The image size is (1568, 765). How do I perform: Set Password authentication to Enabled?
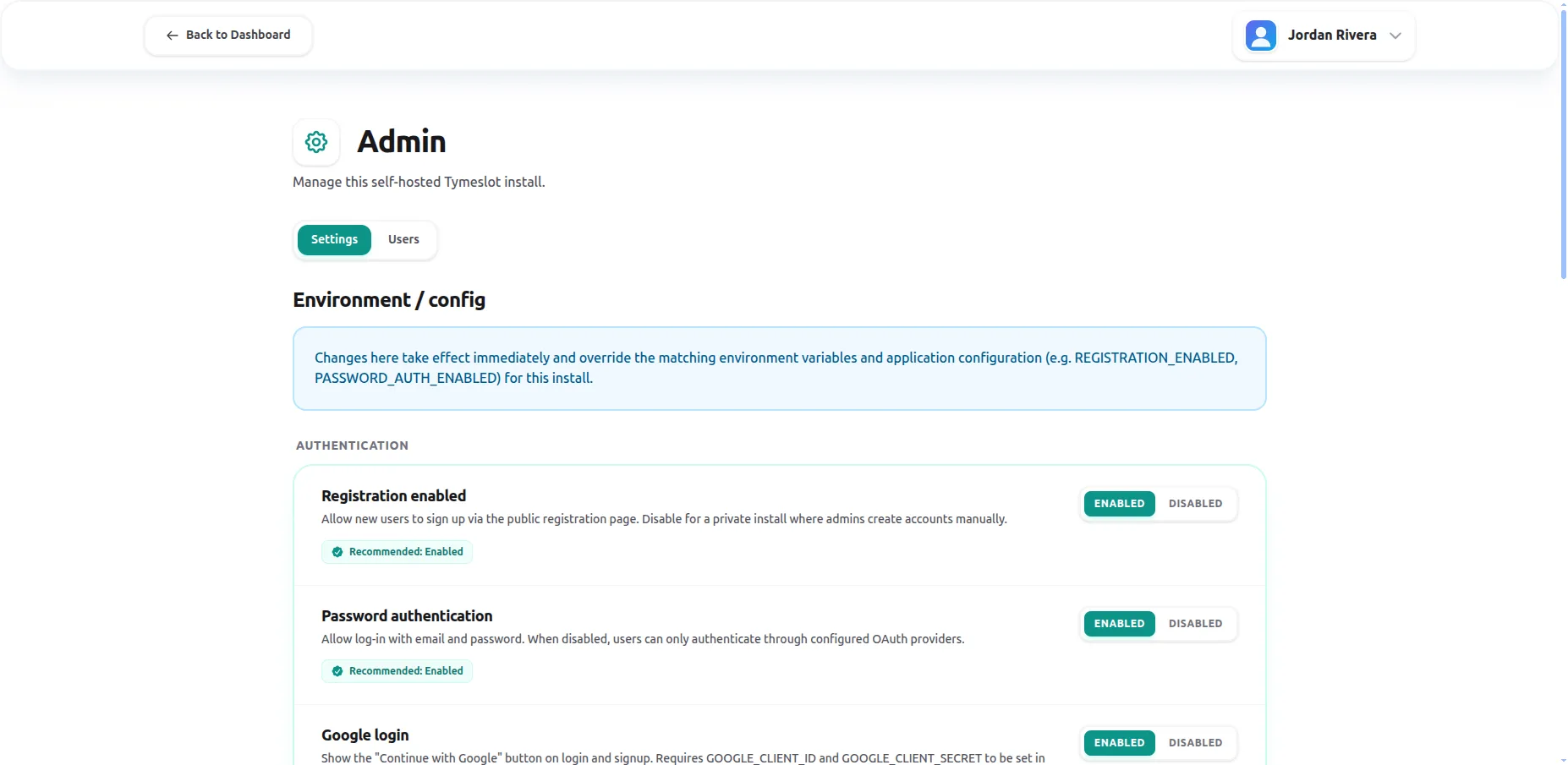click(x=1119, y=624)
